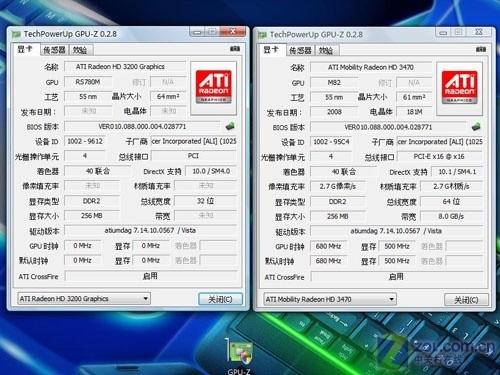This screenshot has height=375, width=500.
Task: Click name field ATI Radeon HD 3200 Graphics
Action: point(125,66)
